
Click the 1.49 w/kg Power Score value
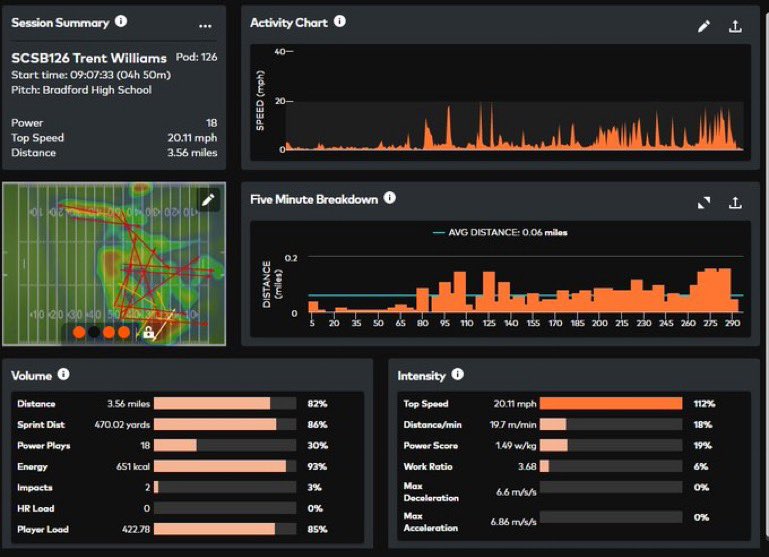coord(516,445)
